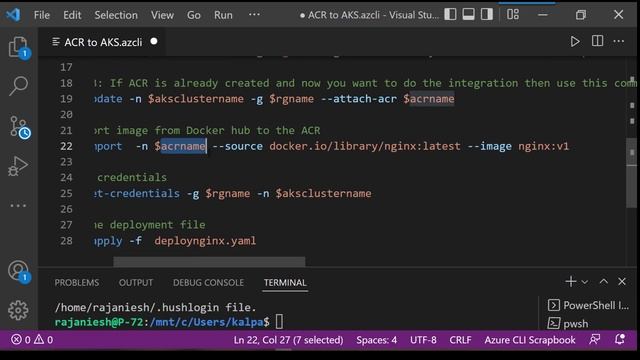Viewport: 640px width, 360px height.
Task: Open errors and warnings status item
Action: pyautogui.click(x=32, y=340)
